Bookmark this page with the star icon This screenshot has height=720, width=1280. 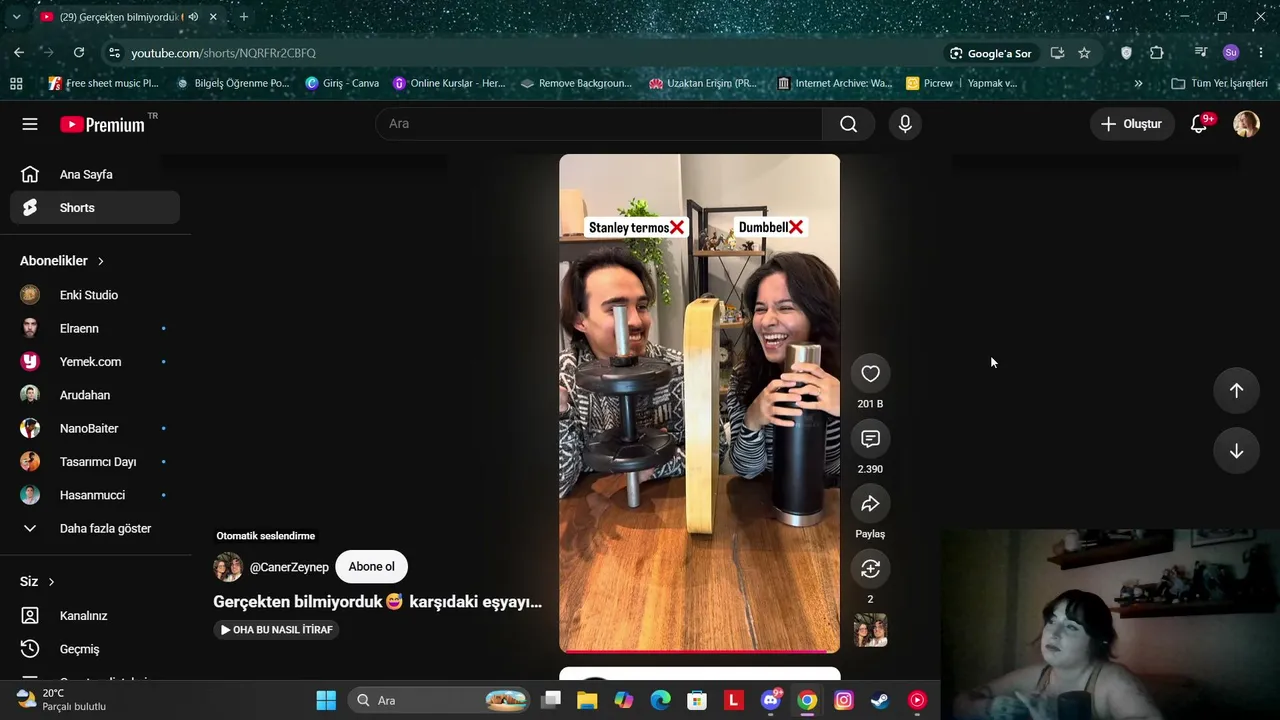tap(1084, 53)
